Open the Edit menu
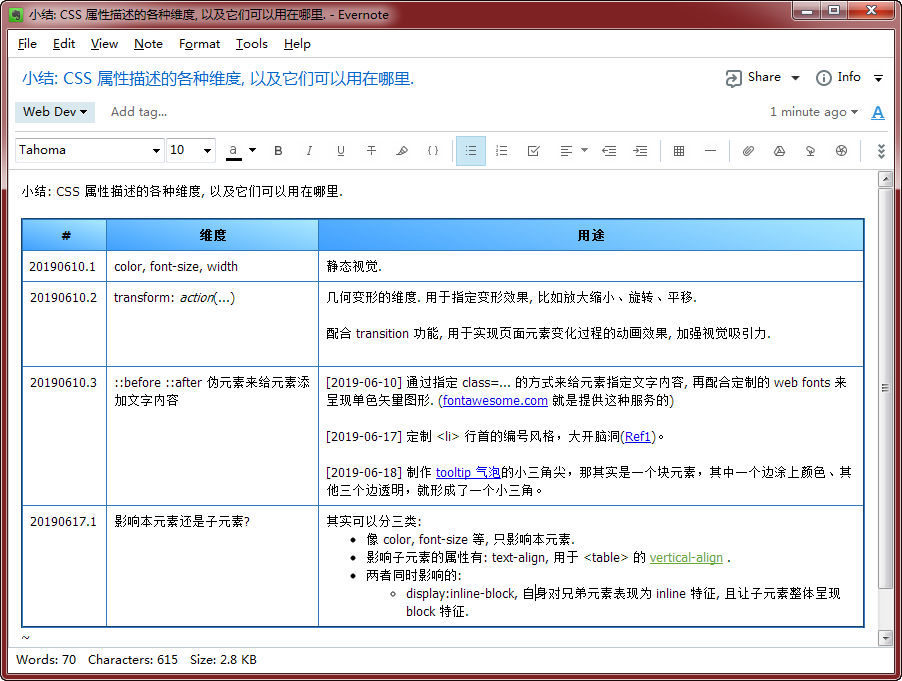Viewport: 902px width, 681px height. pos(63,44)
